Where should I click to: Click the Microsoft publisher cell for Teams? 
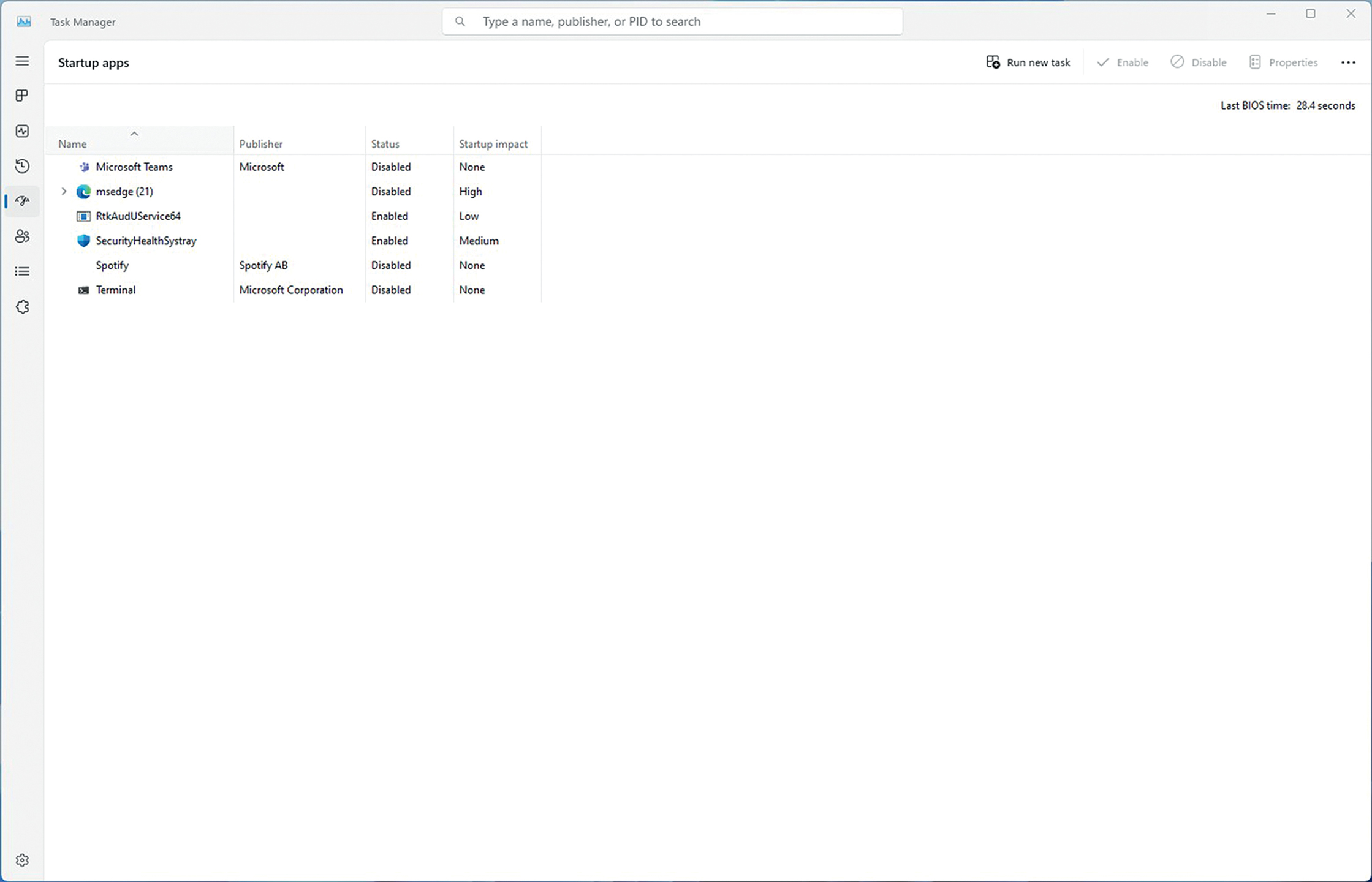point(262,167)
